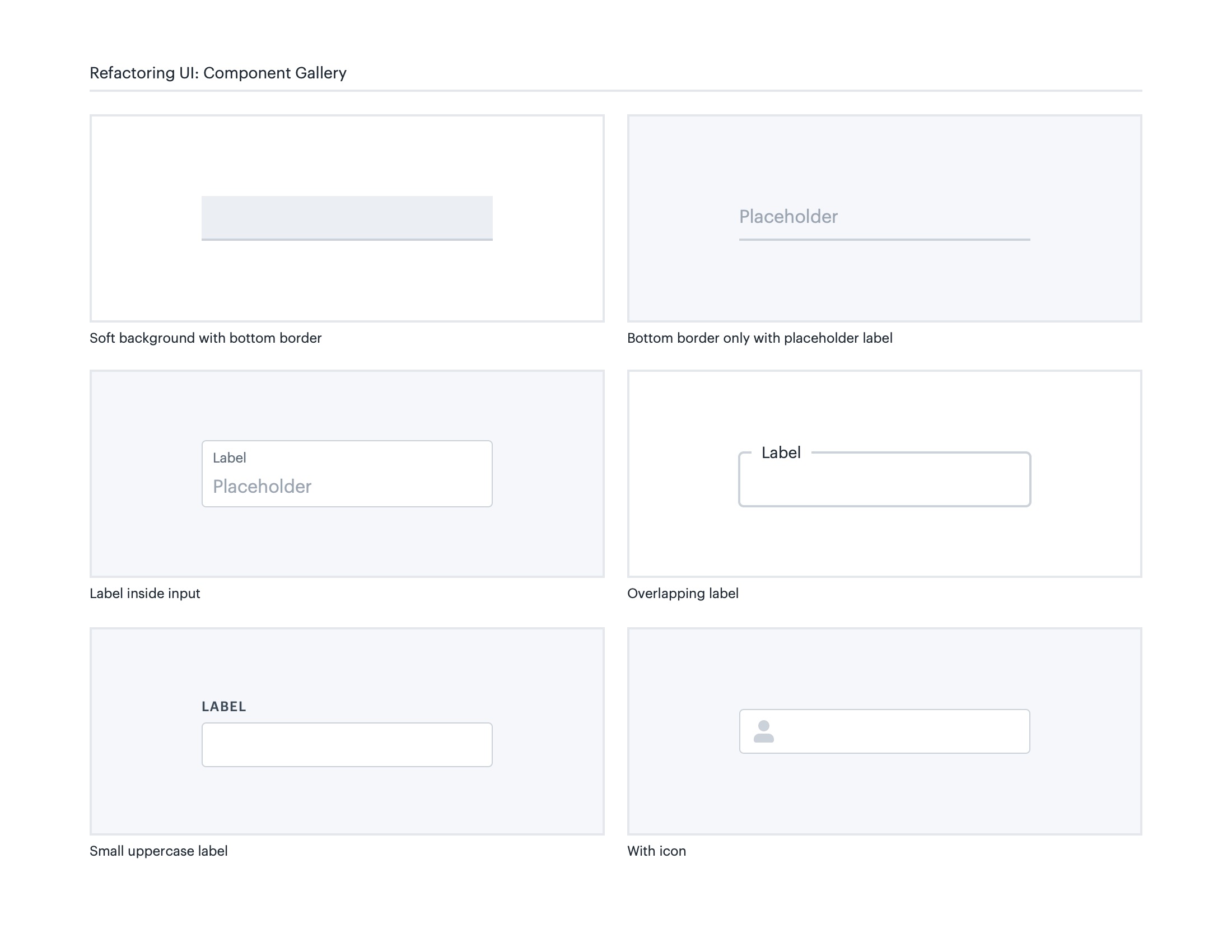The height and width of the screenshot is (952, 1232).
Task: Click the small Label text inside the input
Action: [x=229, y=458]
